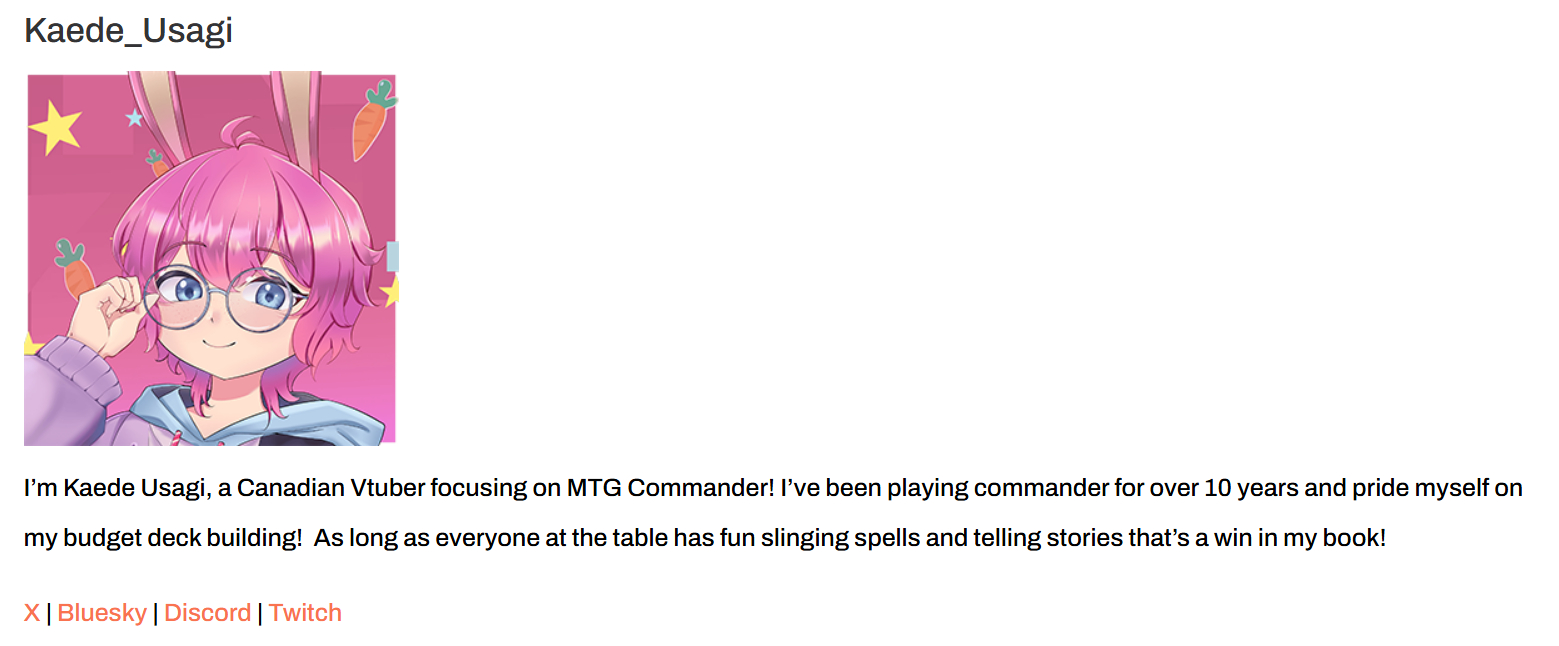The height and width of the screenshot is (646, 1559).
Task: Click the small blue star in avatar
Action: pyautogui.click(x=134, y=118)
